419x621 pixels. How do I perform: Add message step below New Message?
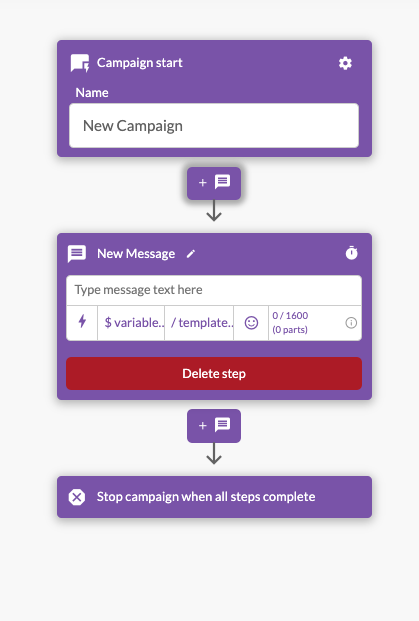click(x=214, y=425)
